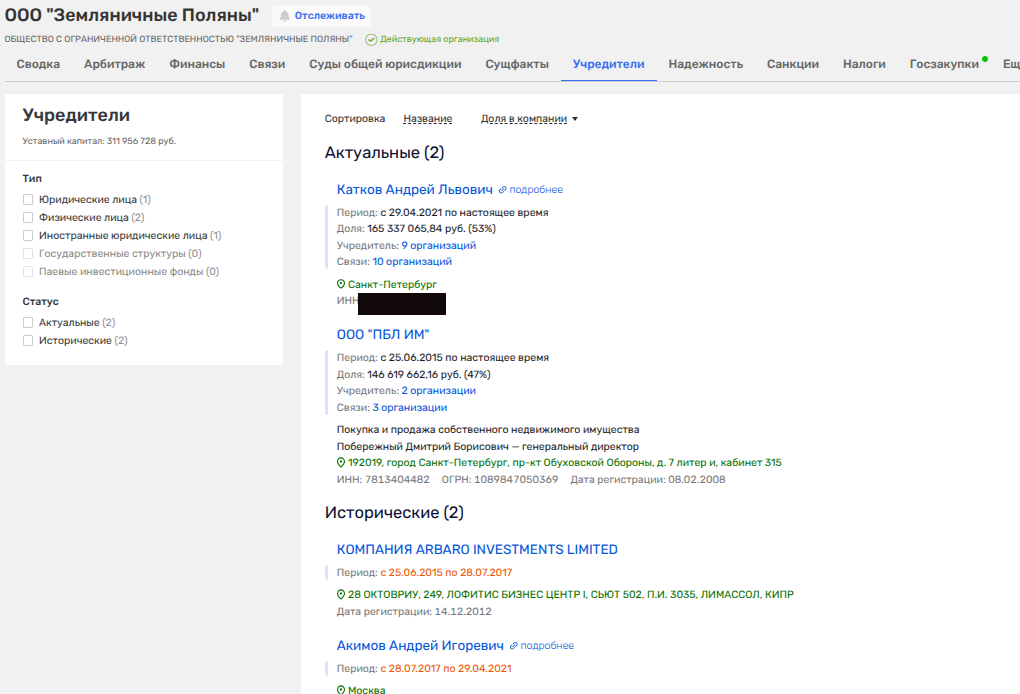Click link icon beside Акимов Андрей Игоревич
1020x694 pixels.
pyautogui.click(x=514, y=646)
